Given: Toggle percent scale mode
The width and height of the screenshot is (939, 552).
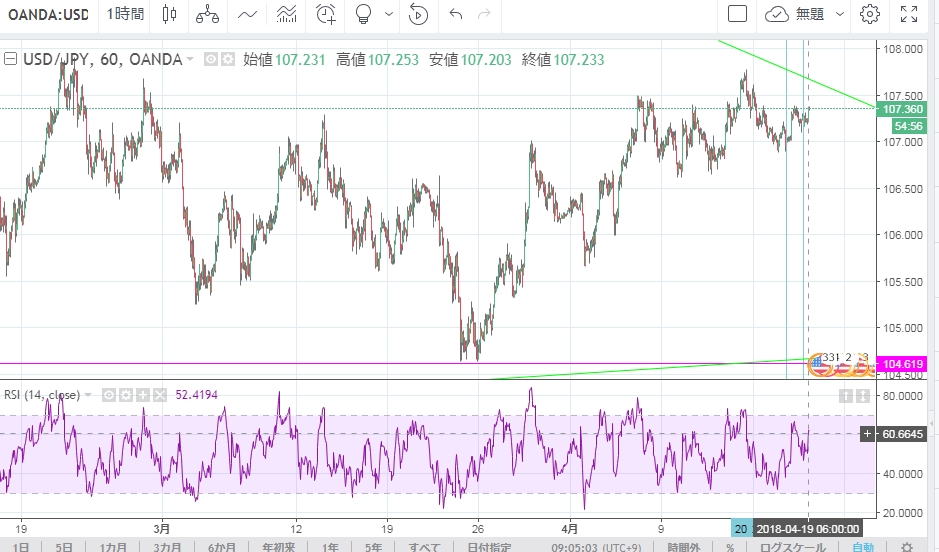Looking at the screenshot, I should [730, 547].
